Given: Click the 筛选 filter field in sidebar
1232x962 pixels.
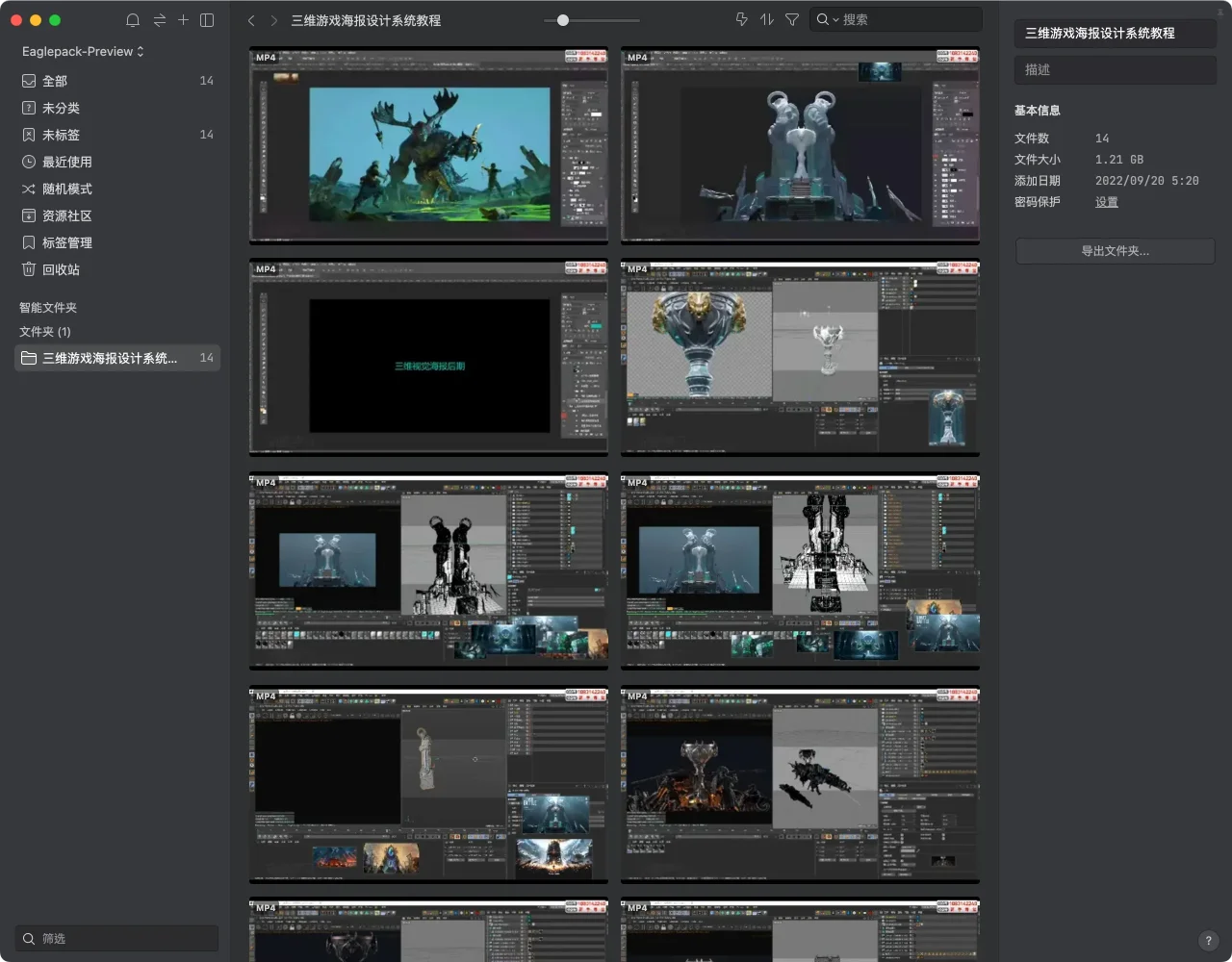Looking at the screenshot, I should (117, 938).
